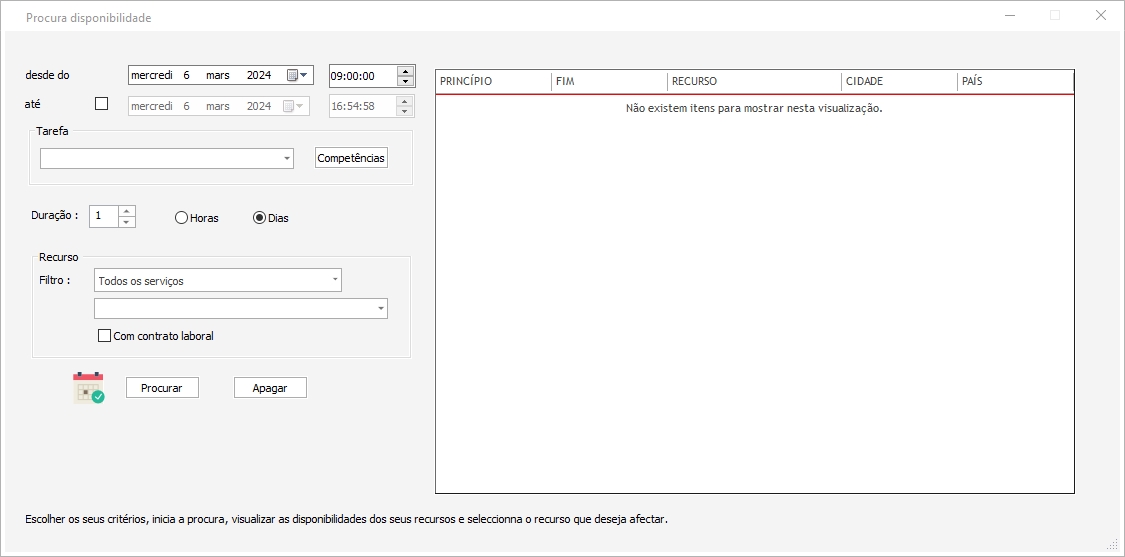This screenshot has width=1125, height=557.
Task: Open the Tarefa dropdown list
Action: pyautogui.click(x=287, y=158)
